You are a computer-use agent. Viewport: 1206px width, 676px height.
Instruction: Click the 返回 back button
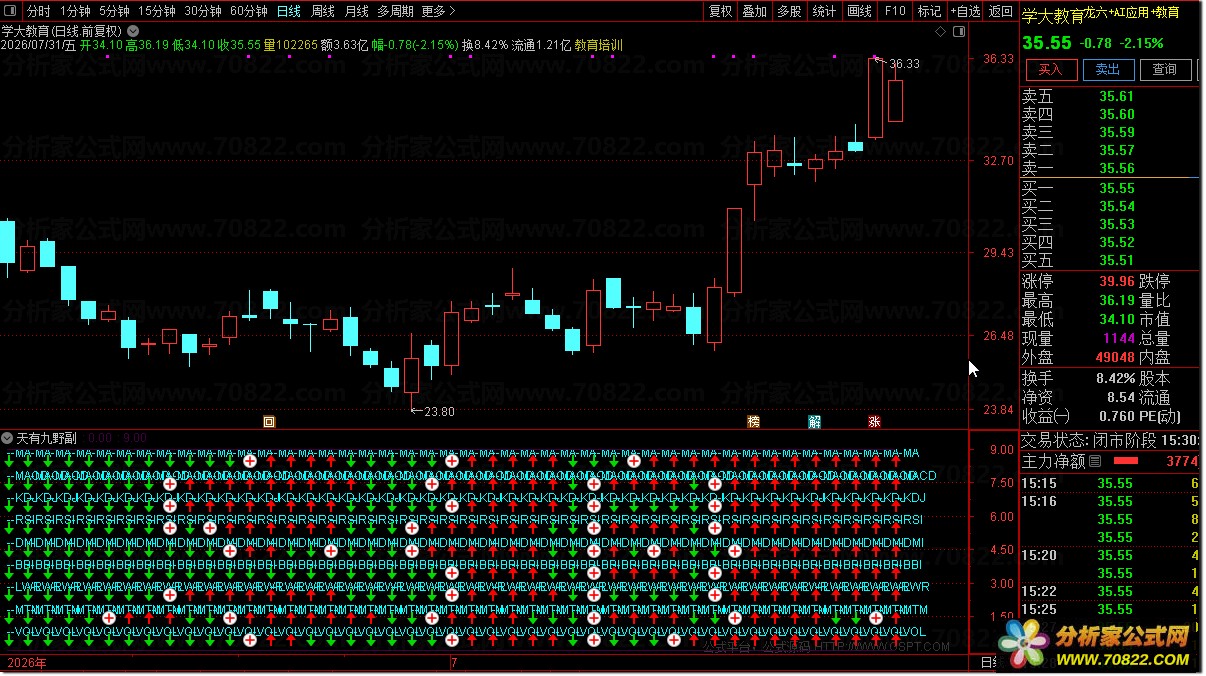[1000, 11]
